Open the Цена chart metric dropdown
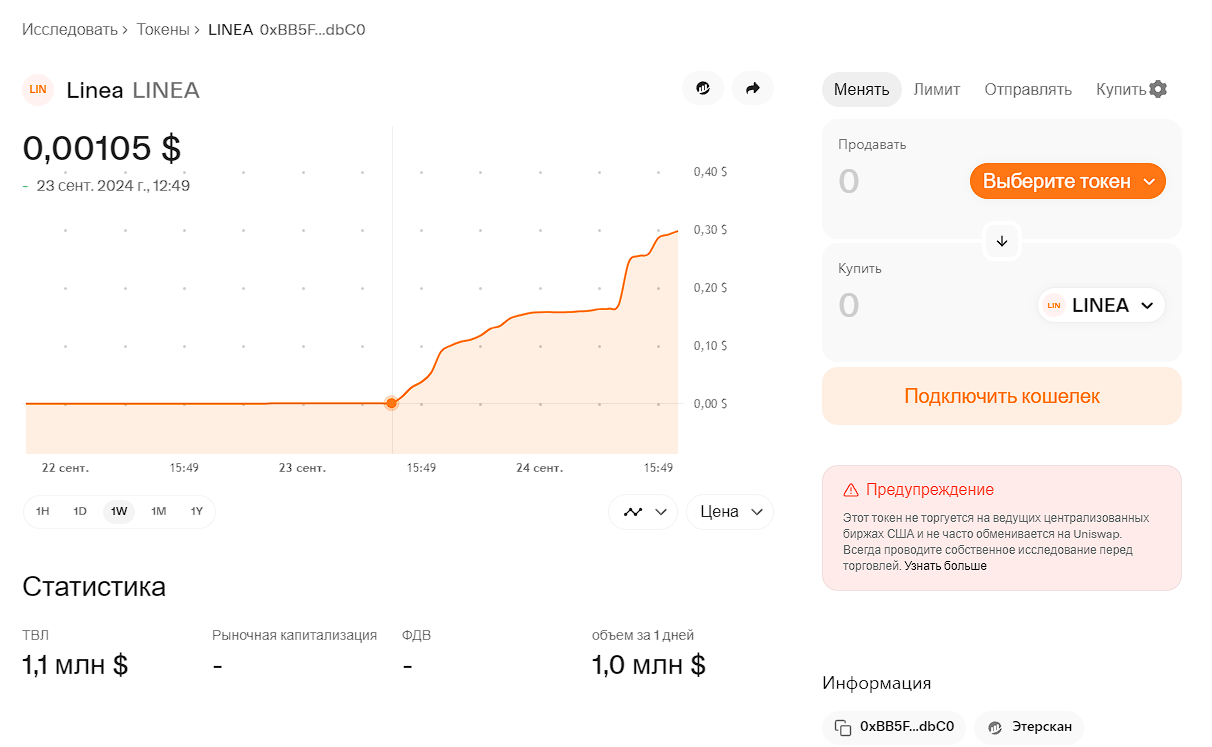This screenshot has height=747, width=1212. pos(729,511)
